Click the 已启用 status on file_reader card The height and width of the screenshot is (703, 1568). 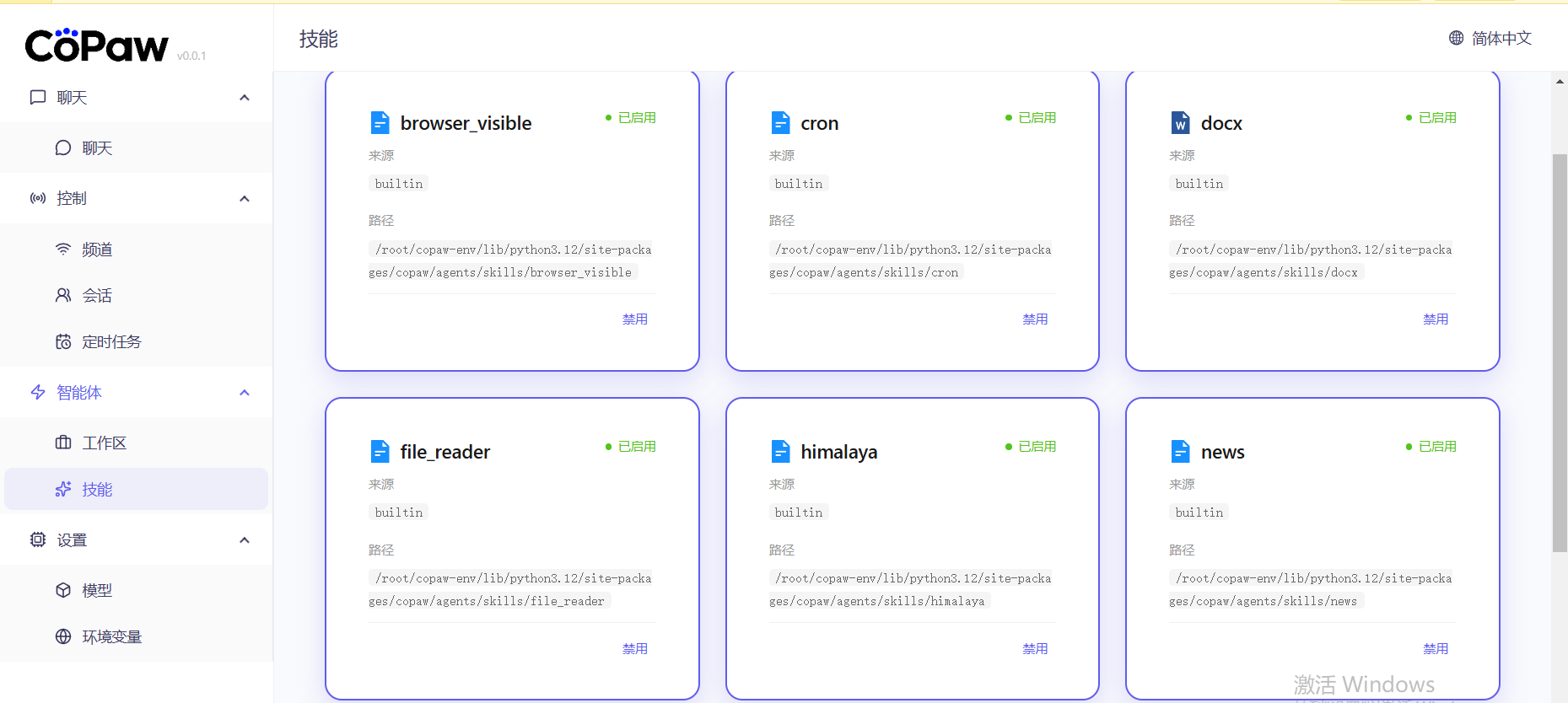click(x=631, y=447)
